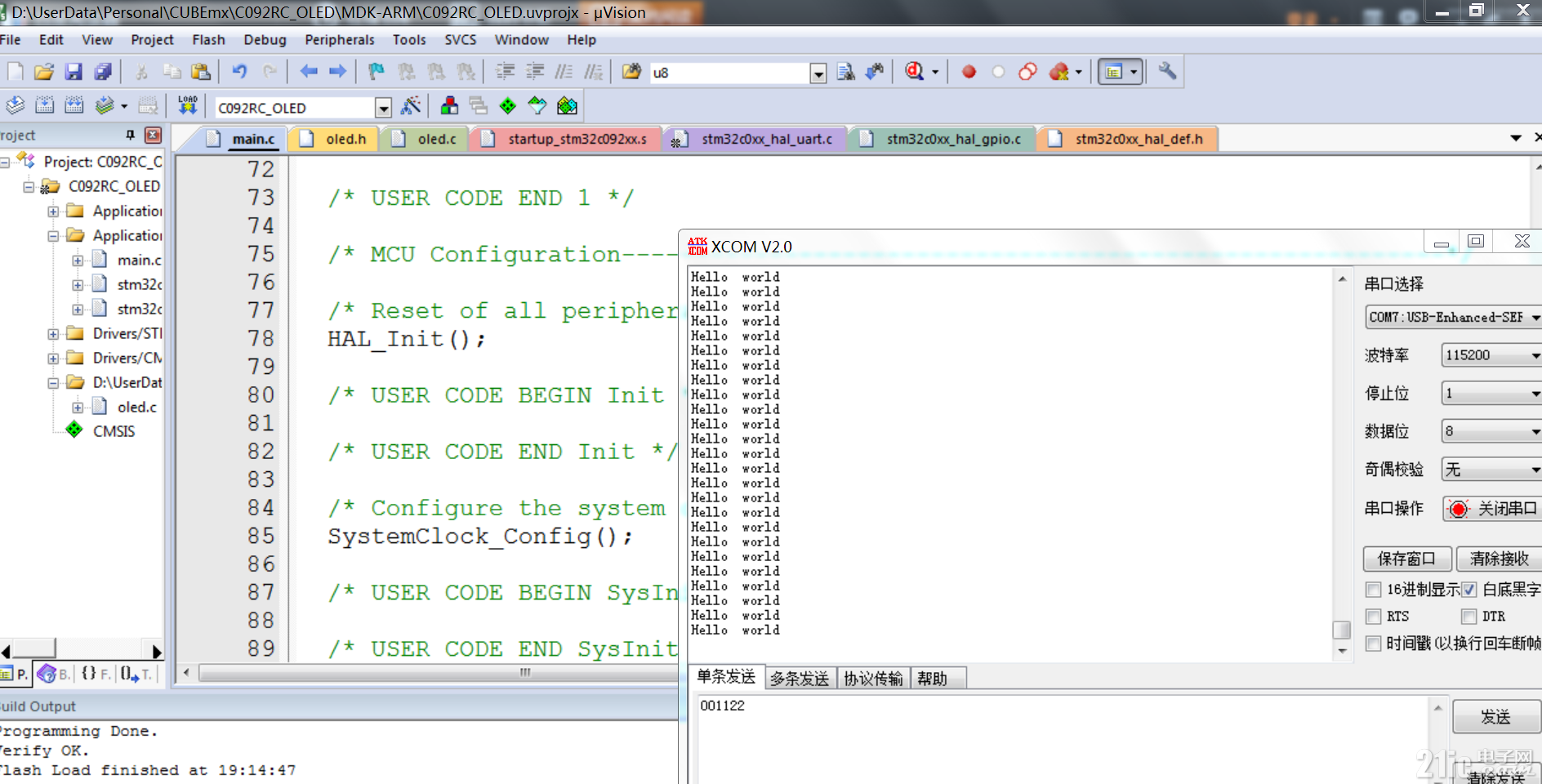Open the Flash menu
1542x784 pixels.
tap(208, 40)
